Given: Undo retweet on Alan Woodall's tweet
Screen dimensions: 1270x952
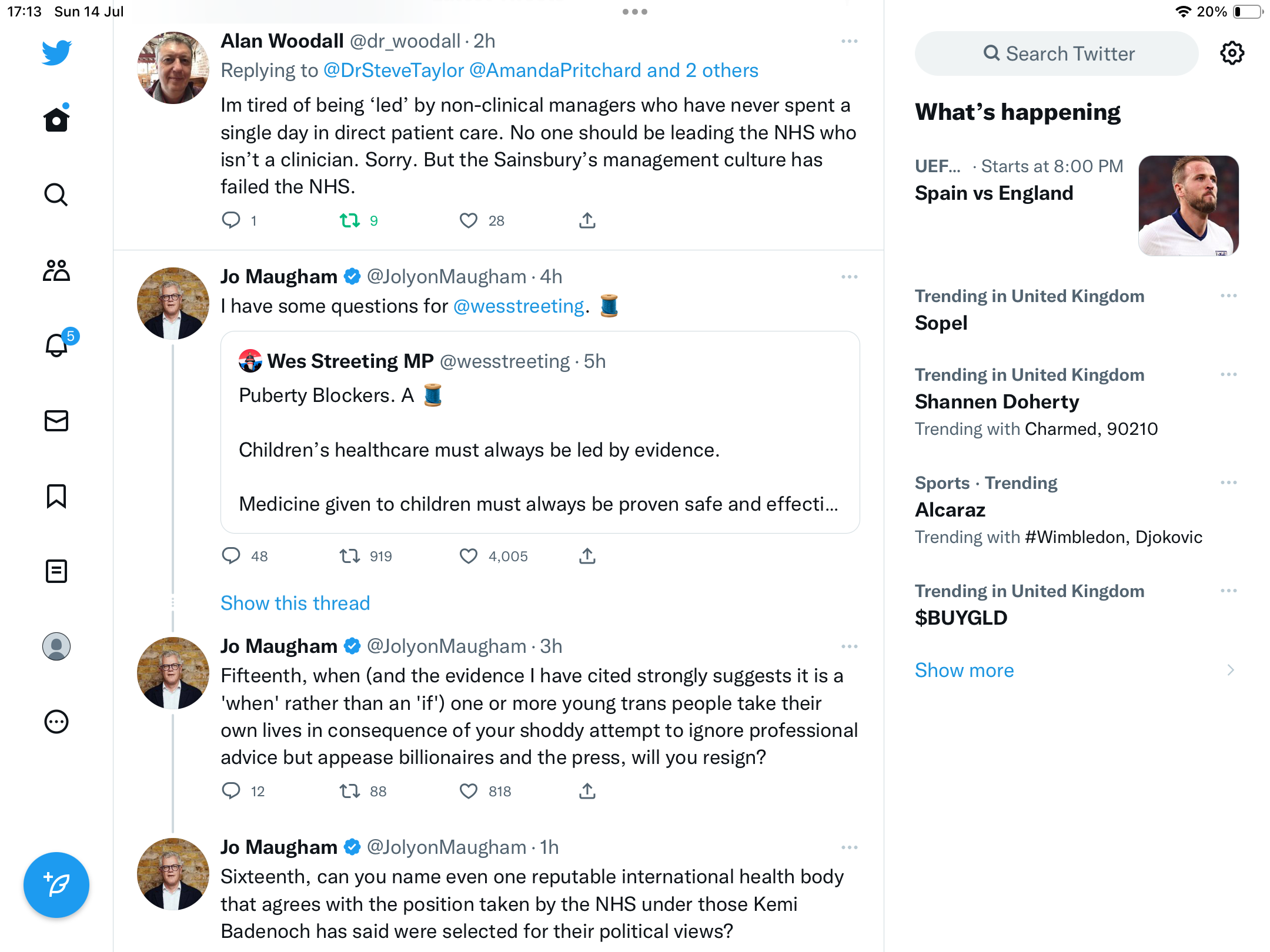Looking at the screenshot, I should pos(350,221).
